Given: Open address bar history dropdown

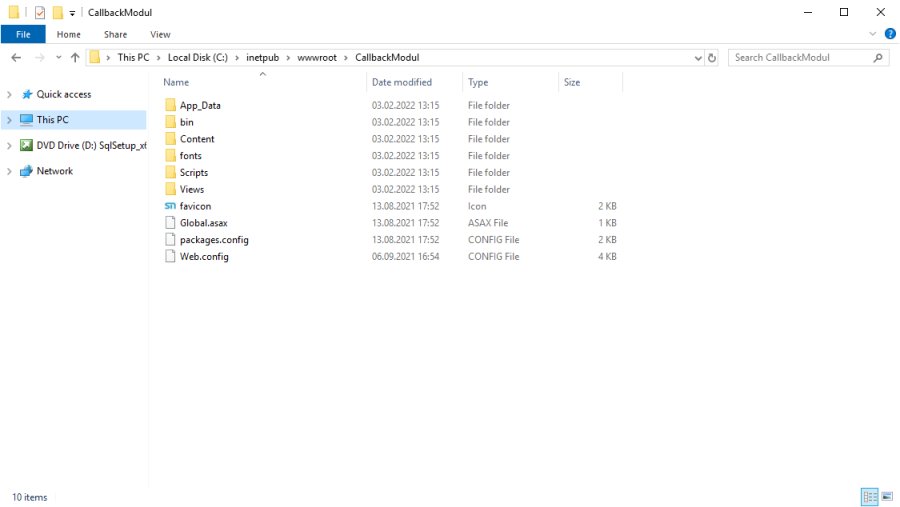Looking at the screenshot, I should pyautogui.click(x=698, y=58).
